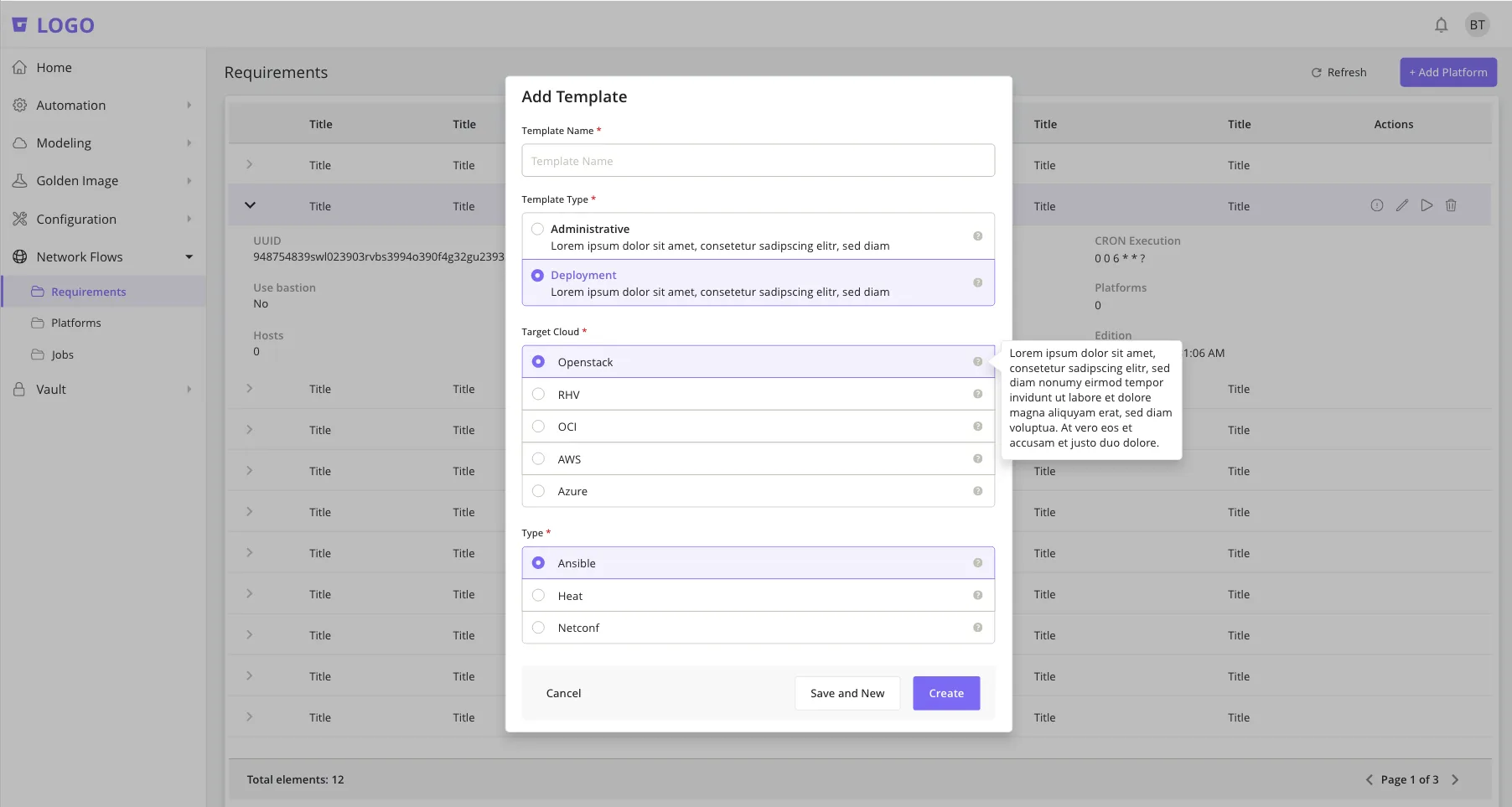
Task: Click the Golden Image stamp icon
Action: pyautogui.click(x=19, y=181)
